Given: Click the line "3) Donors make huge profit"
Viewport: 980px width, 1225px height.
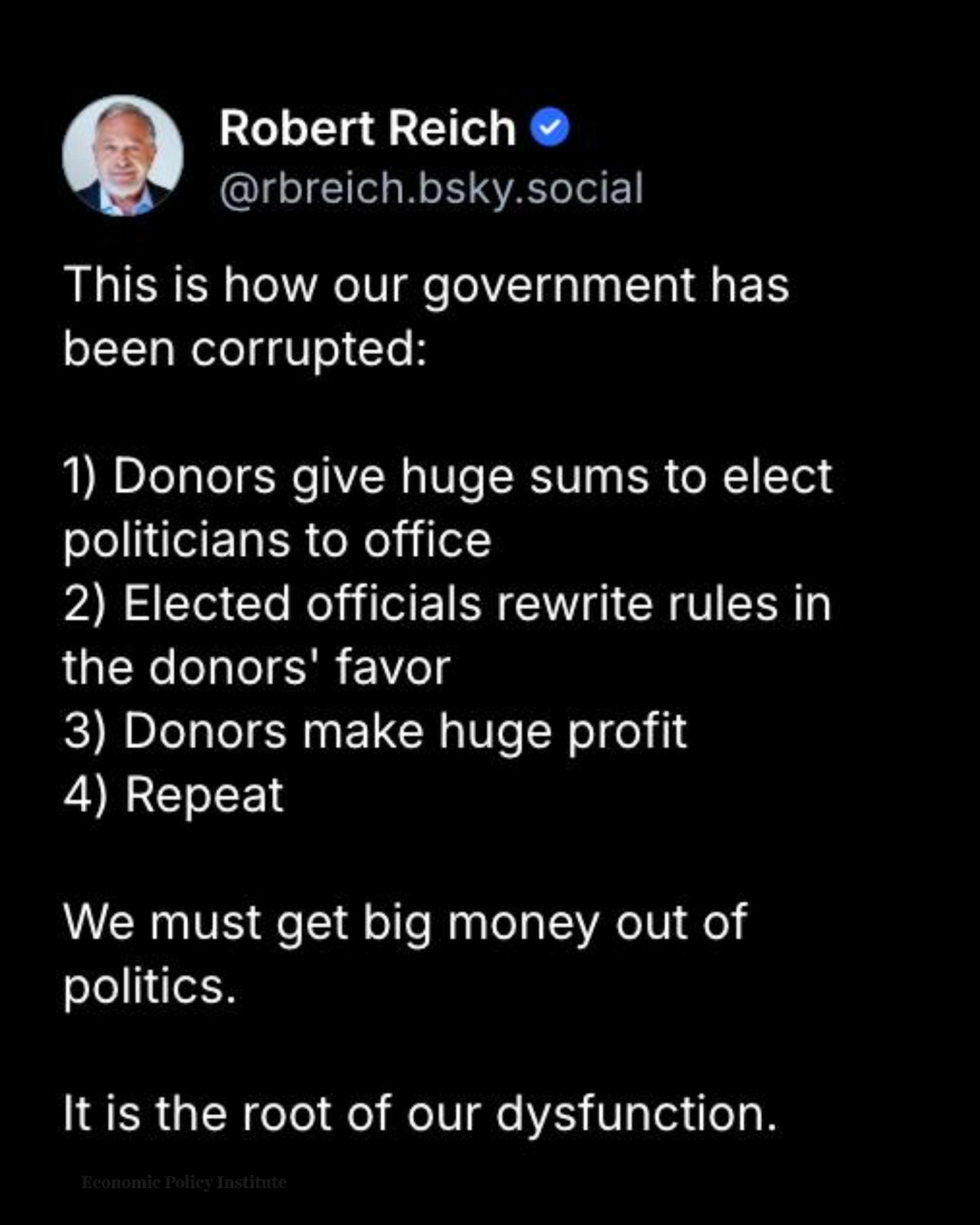Looking at the screenshot, I should tap(375, 732).
